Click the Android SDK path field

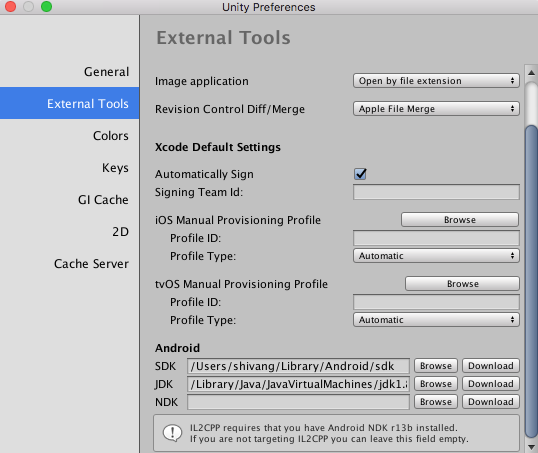pyautogui.click(x=298, y=366)
